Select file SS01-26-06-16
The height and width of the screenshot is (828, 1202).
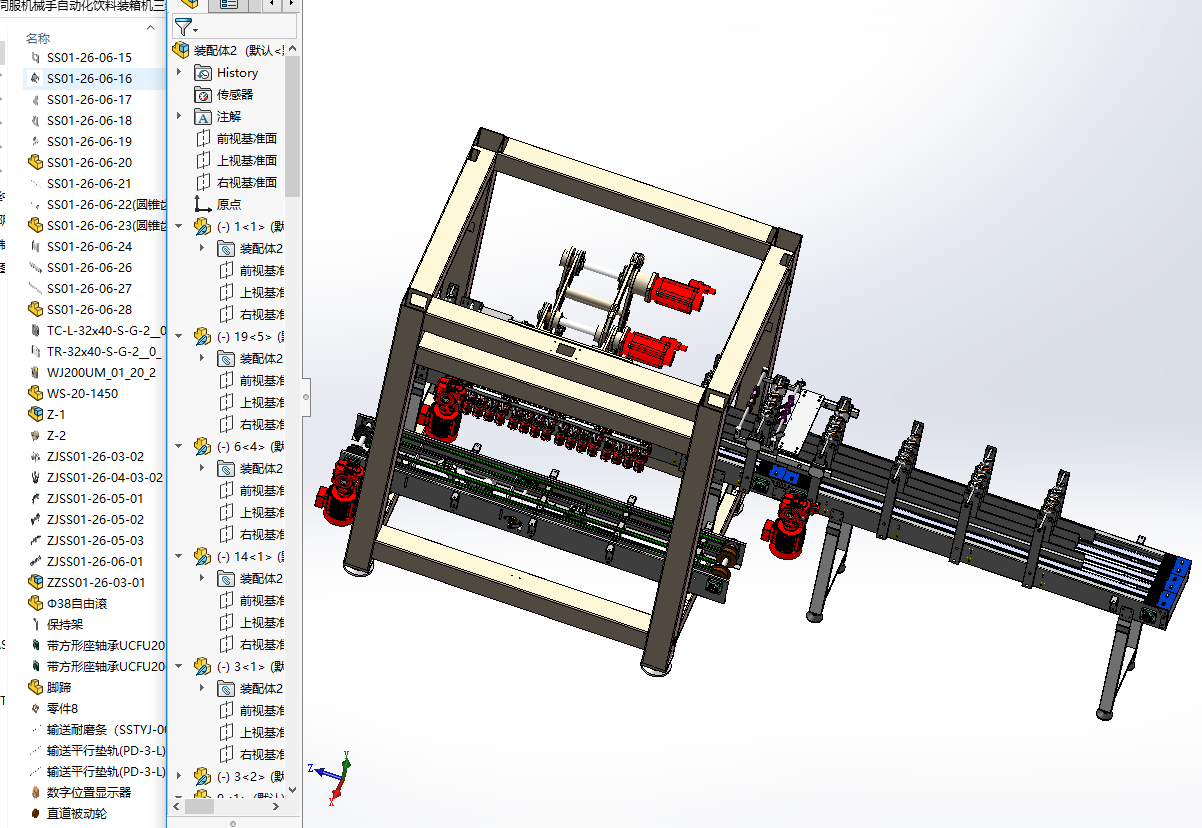click(x=89, y=79)
